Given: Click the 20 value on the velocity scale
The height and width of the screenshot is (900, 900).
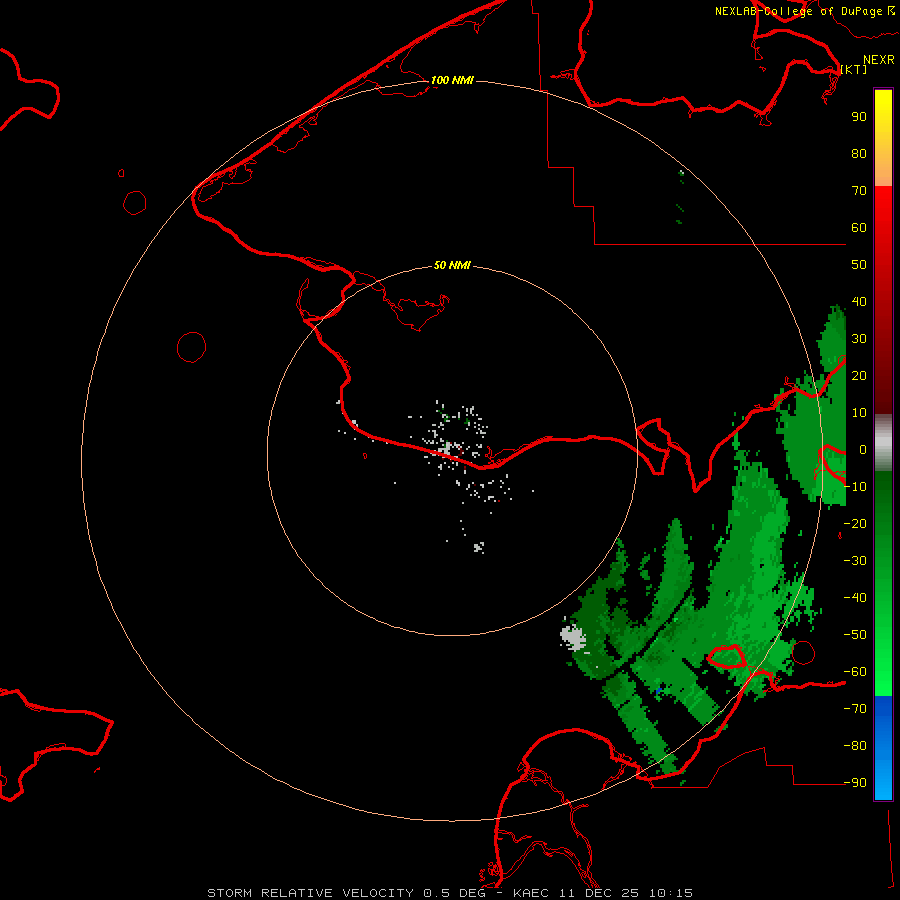Looking at the screenshot, I should 859,375.
